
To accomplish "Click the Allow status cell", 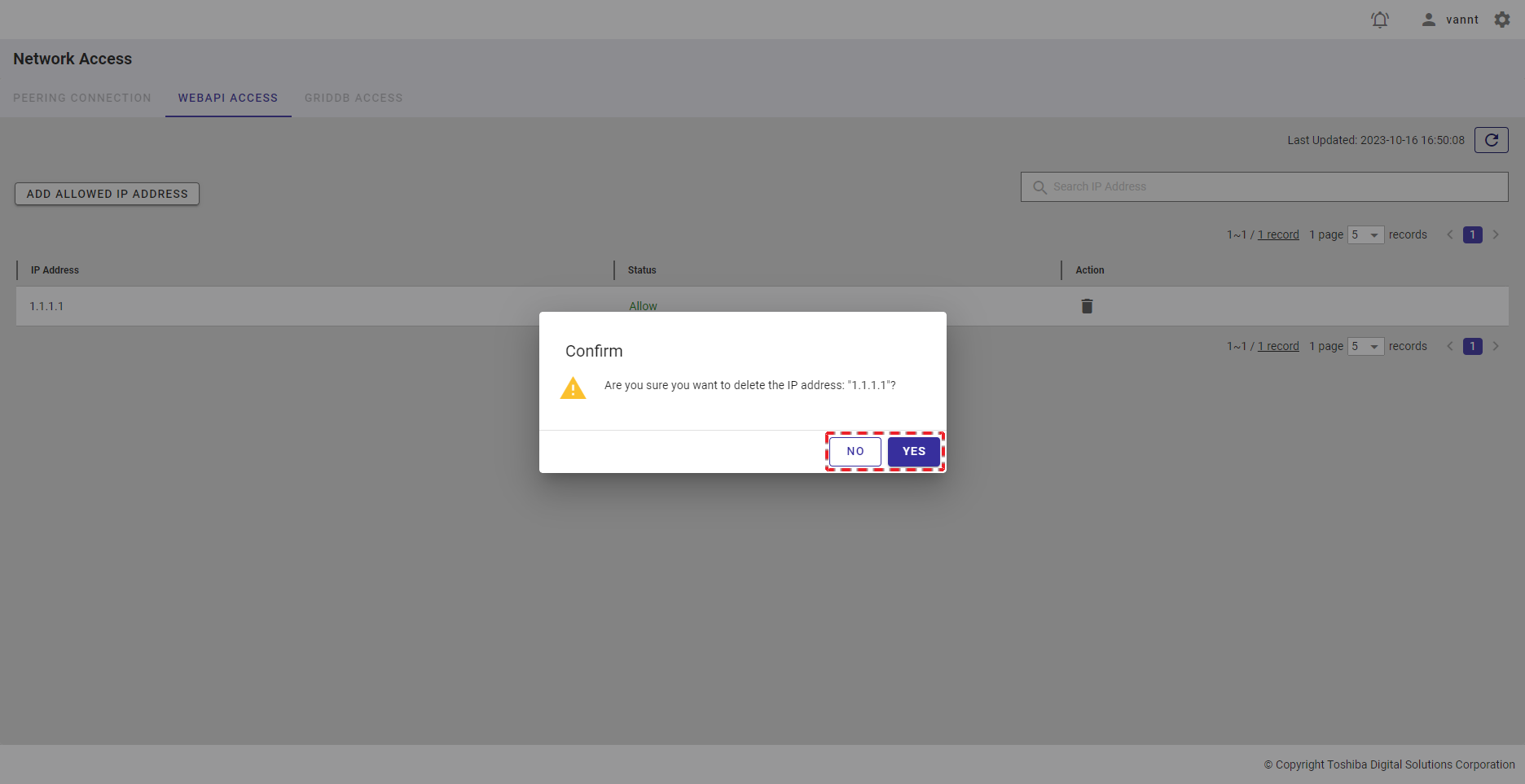I will (x=643, y=306).
